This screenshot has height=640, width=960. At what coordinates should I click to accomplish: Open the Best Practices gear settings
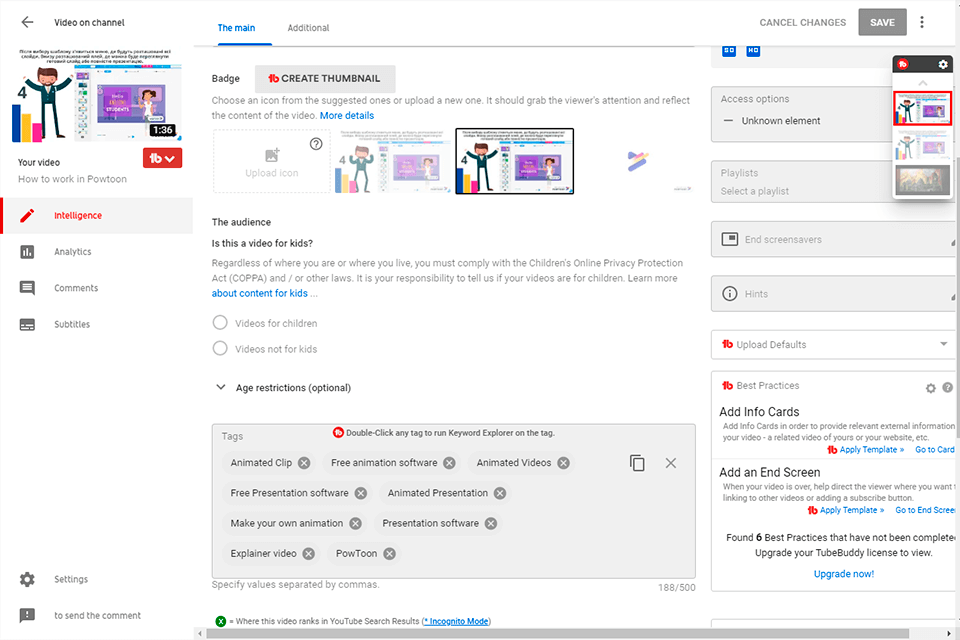(x=931, y=388)
